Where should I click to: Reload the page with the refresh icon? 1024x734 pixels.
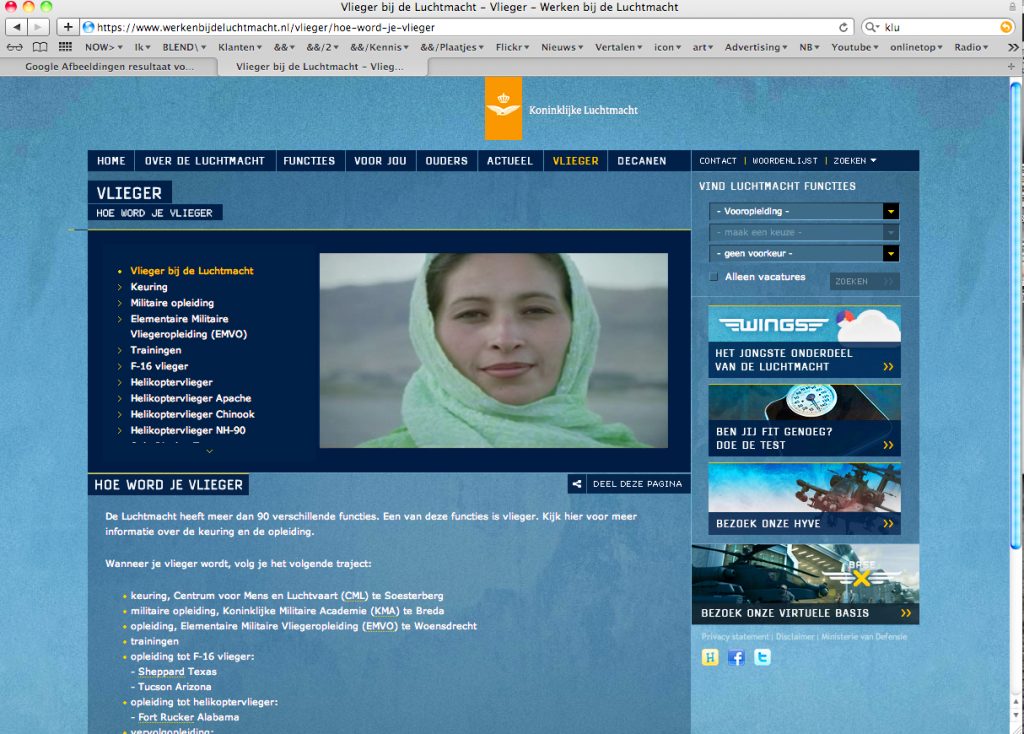point(843,27)
